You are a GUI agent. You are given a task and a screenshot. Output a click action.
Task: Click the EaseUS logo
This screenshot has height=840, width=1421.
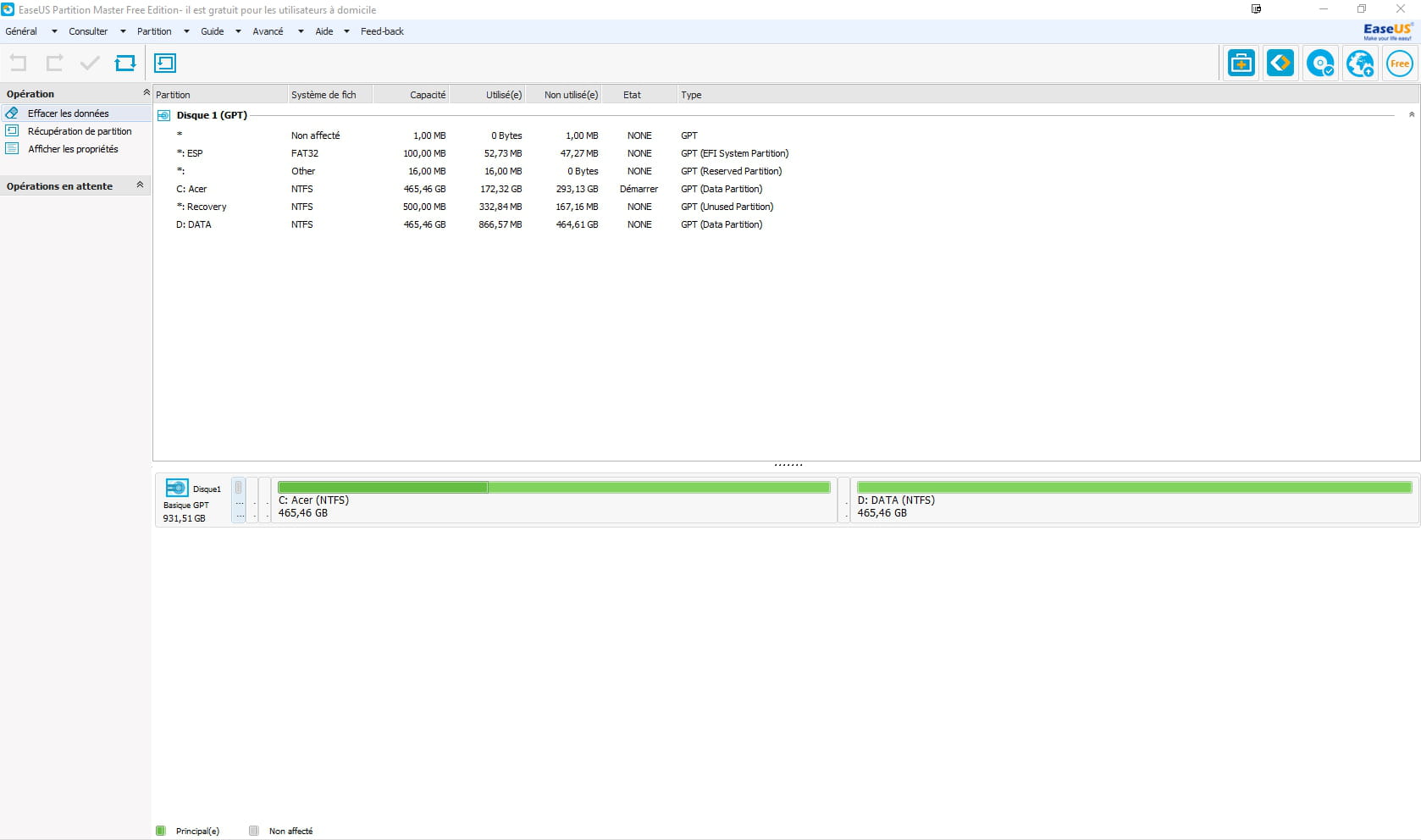click(x=1387, y=31)
